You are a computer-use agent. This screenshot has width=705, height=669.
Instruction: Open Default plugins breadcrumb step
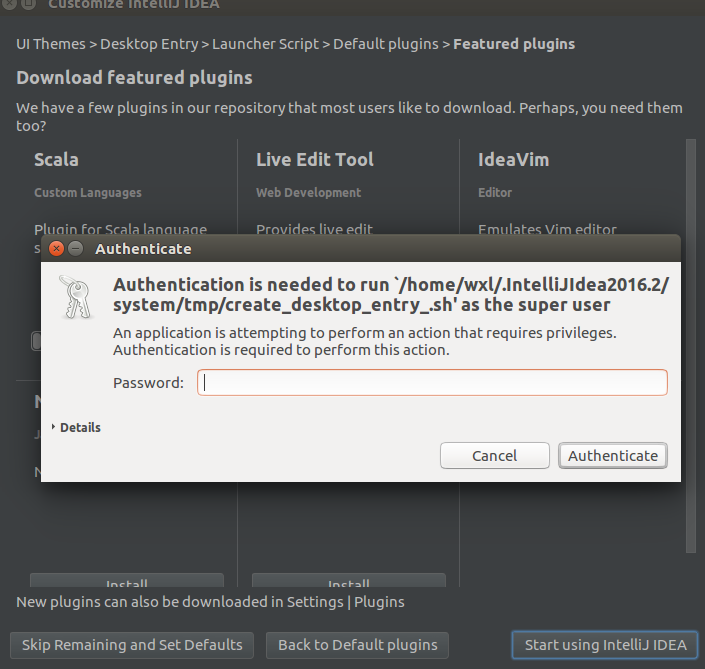[x=386, y=44]
